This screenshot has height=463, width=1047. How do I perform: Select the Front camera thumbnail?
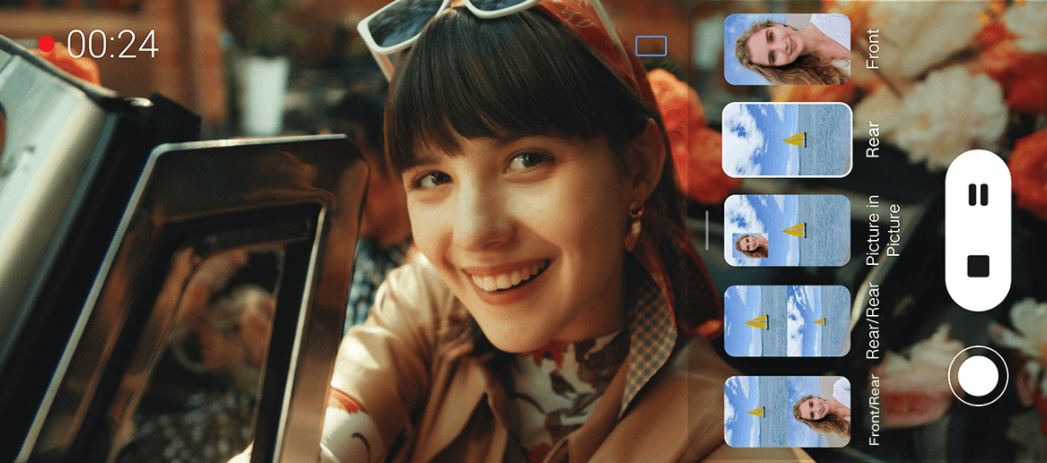787,49
